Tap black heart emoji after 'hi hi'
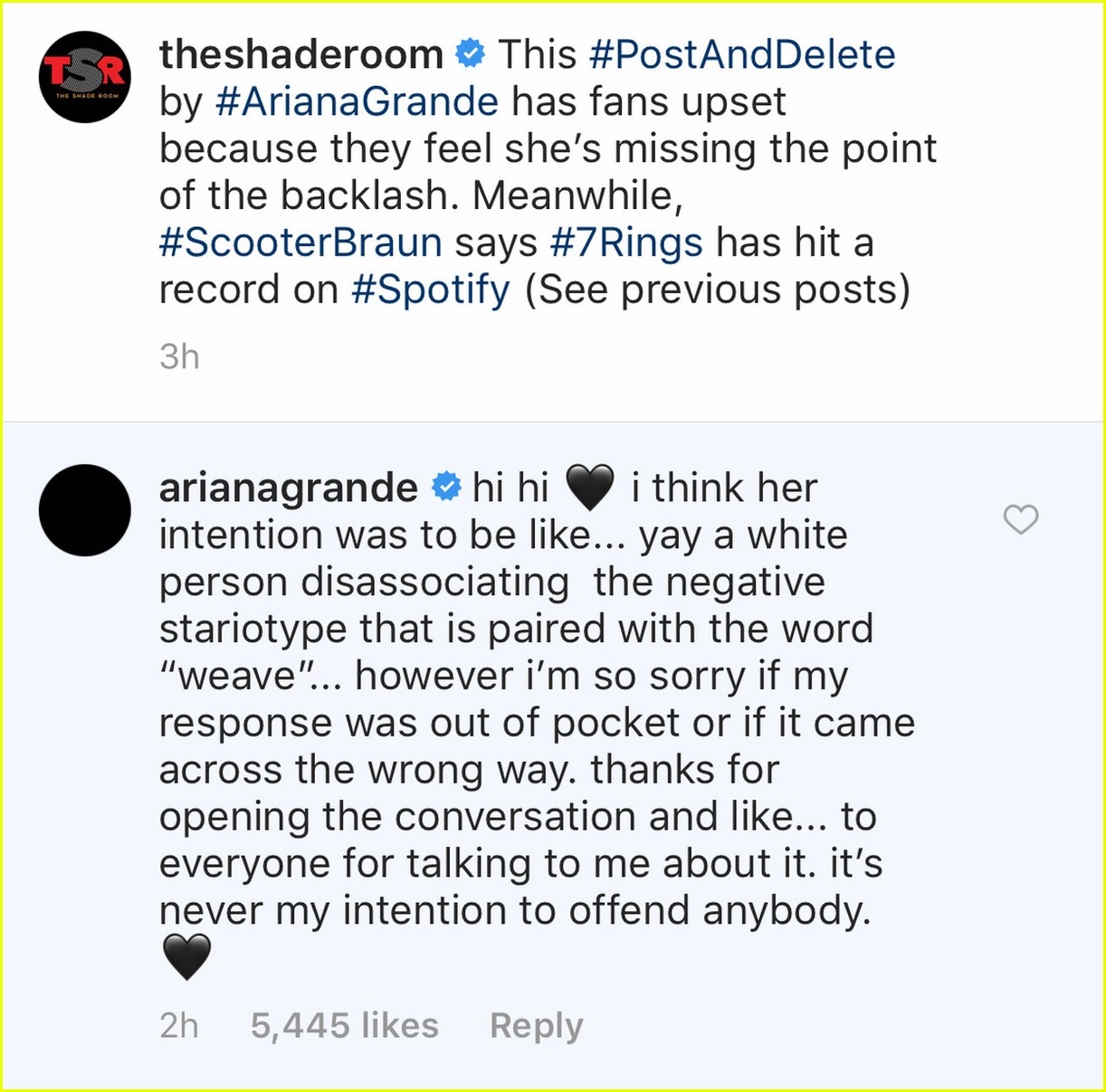 click(589, 488)
